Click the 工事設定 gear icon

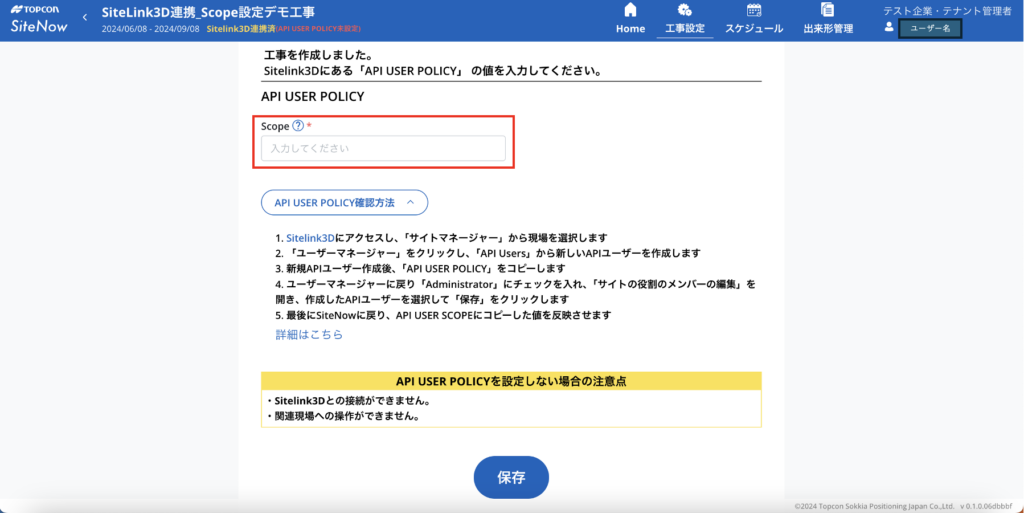[685, 10]
